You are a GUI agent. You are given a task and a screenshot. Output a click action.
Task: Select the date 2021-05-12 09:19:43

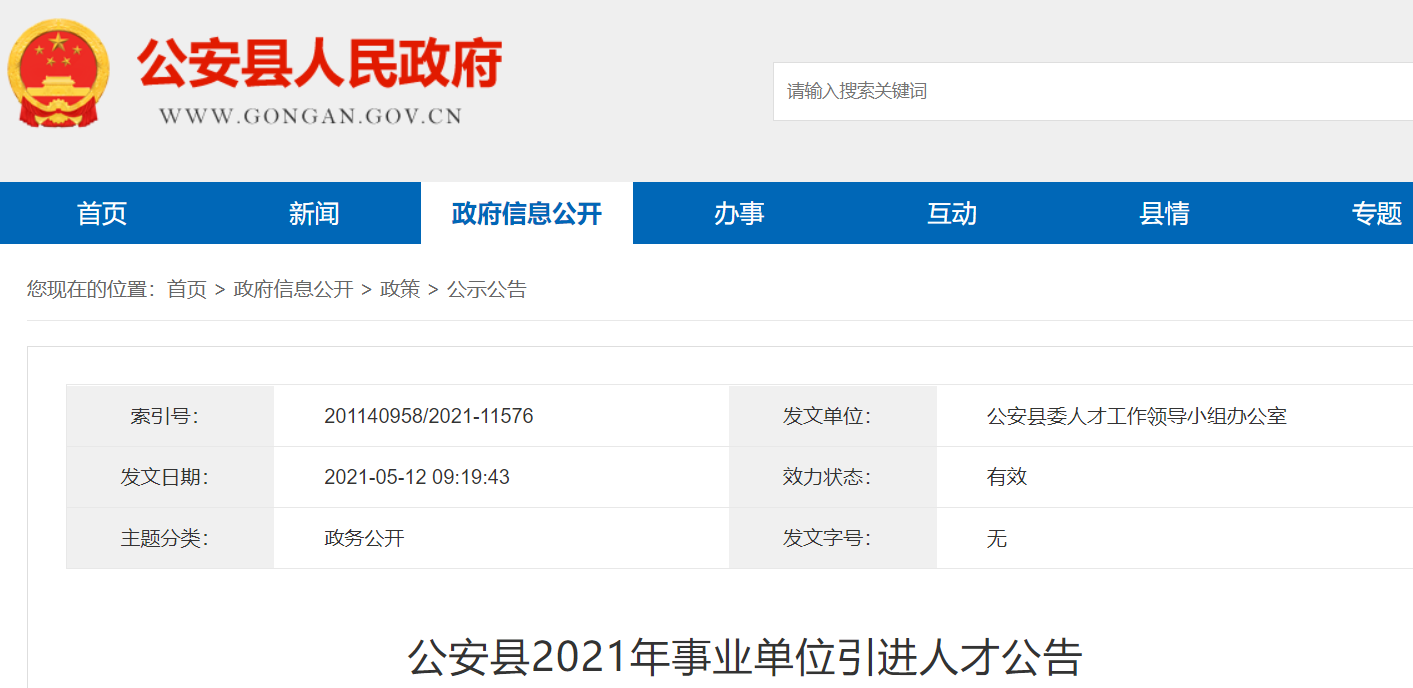pos(417,477)
